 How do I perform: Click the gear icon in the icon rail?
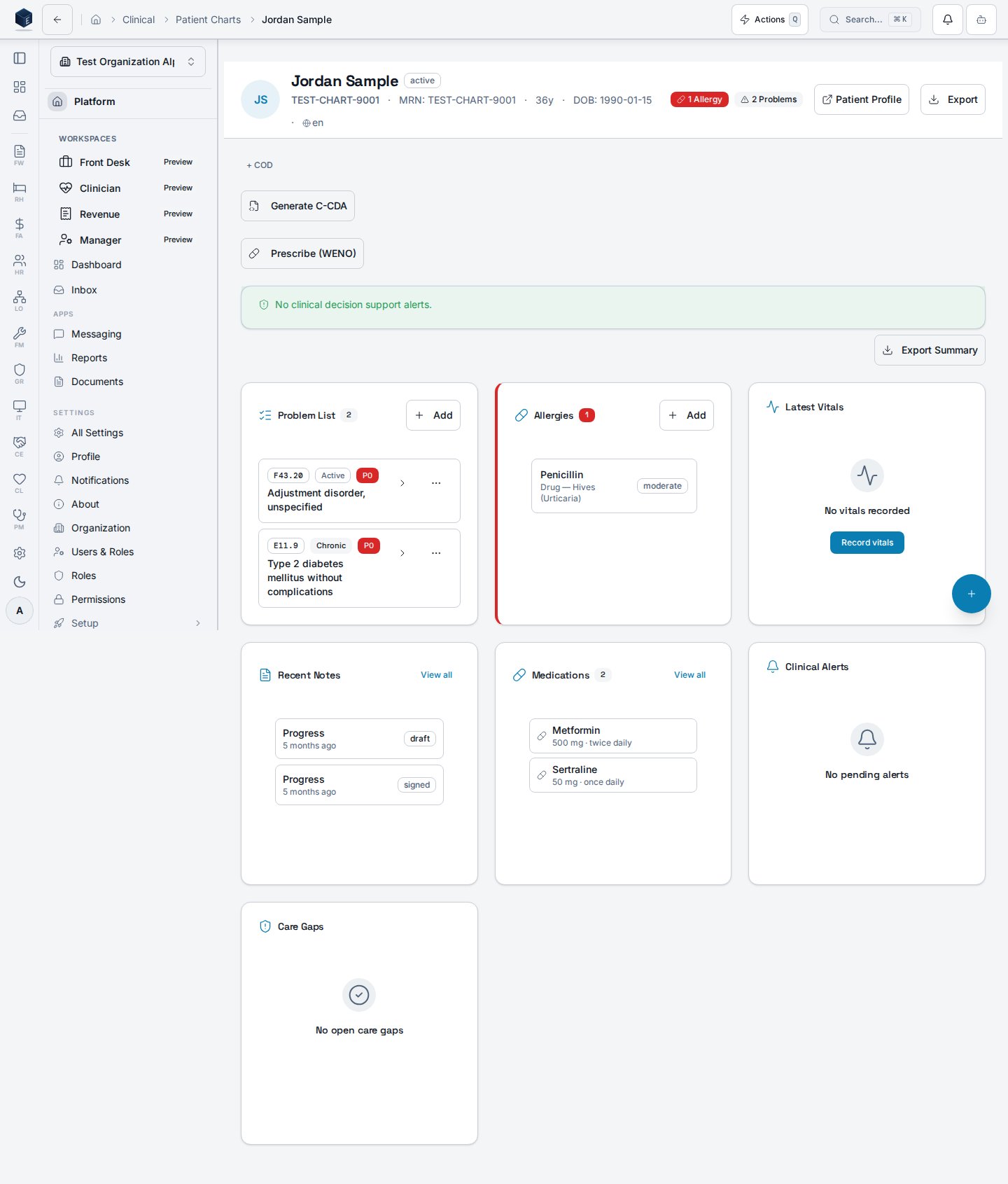tap(20, 553)
